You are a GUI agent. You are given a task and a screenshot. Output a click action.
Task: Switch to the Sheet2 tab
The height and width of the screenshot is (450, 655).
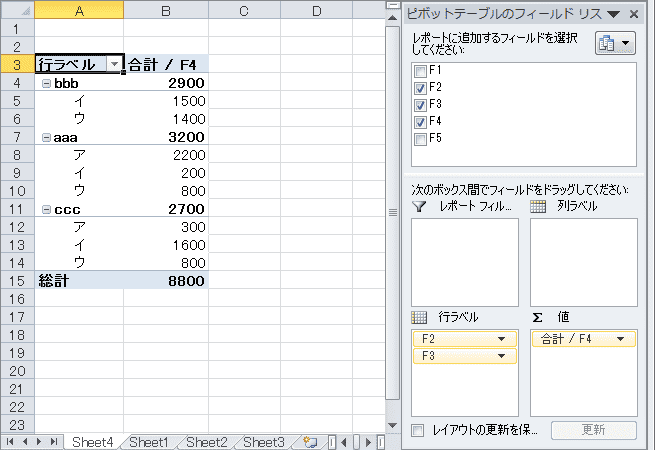point(206,442)
